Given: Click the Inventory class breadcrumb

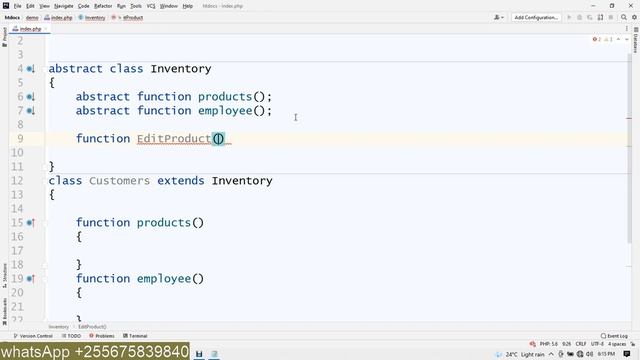Looking at the screenshot, I should tap(92, 18).
